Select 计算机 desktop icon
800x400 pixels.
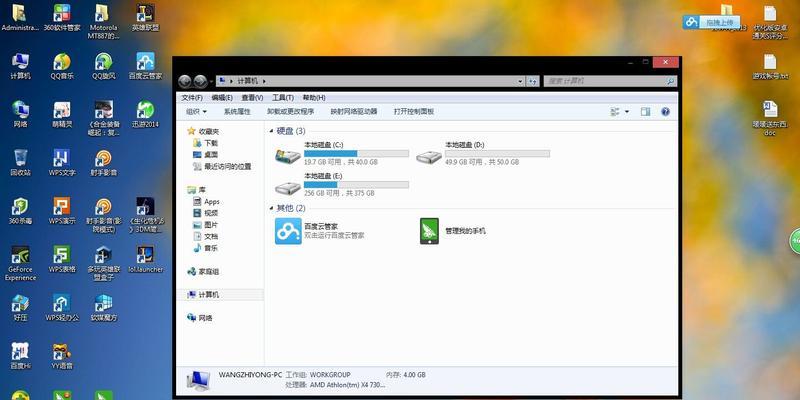pyautogui.click(x=20, y=66)
